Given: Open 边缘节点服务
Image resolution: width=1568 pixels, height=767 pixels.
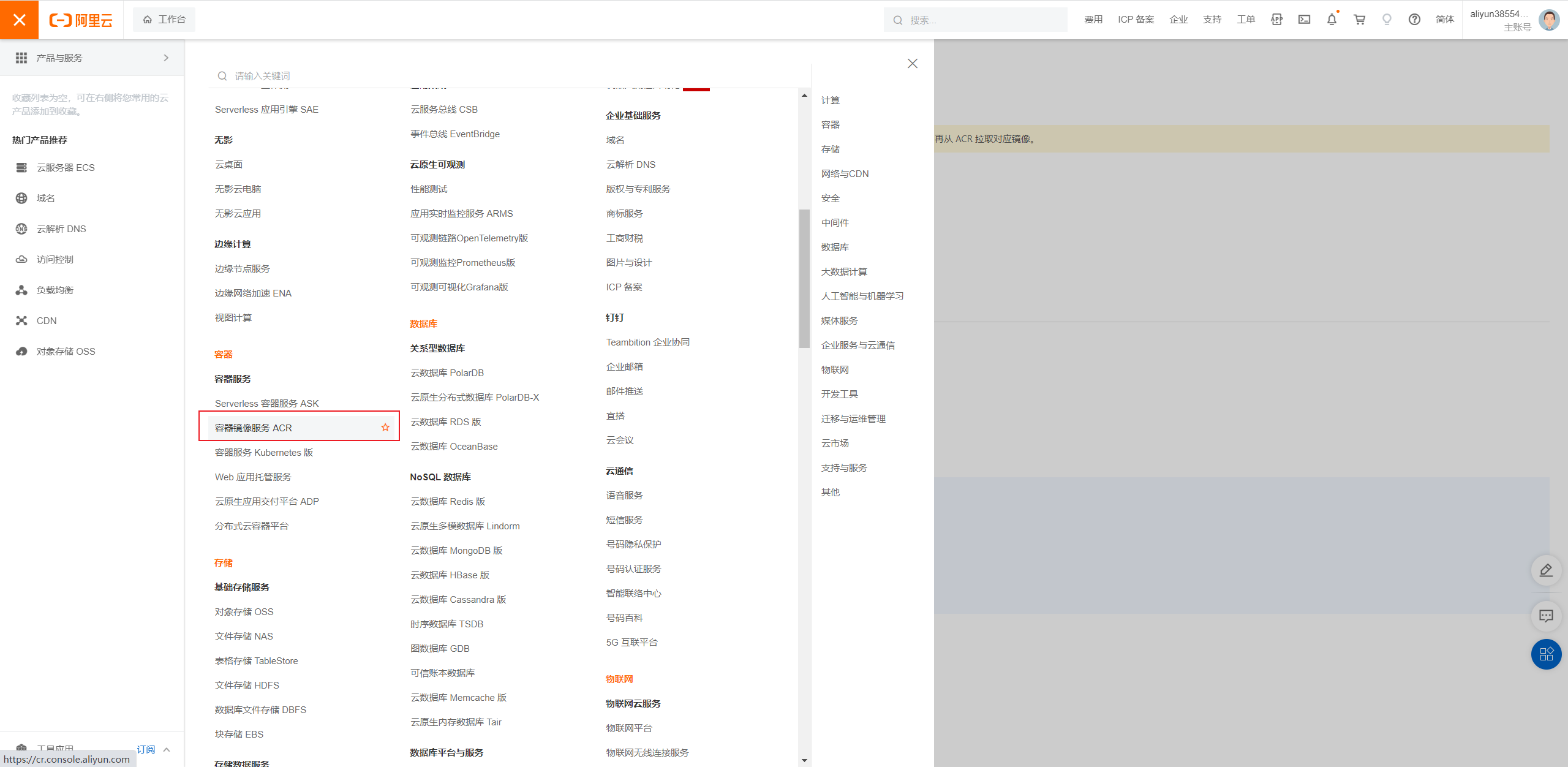Looking at the screenshot, I should coord(242,269).
